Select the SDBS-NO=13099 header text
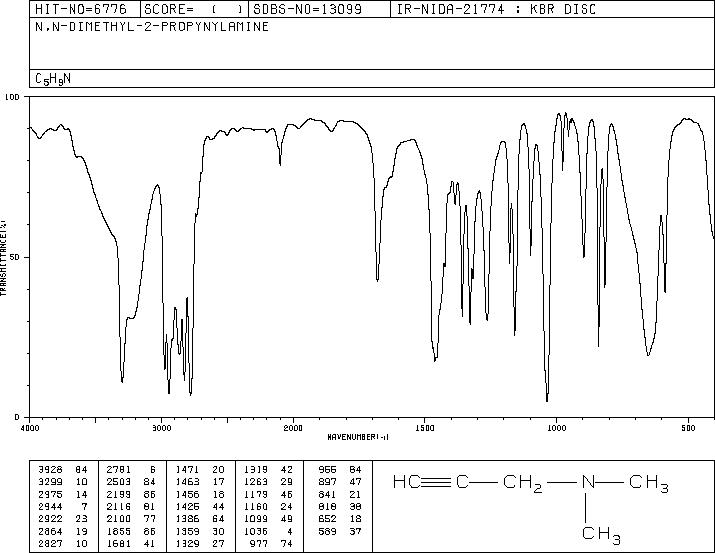715x553 pixels. [307, 9]
